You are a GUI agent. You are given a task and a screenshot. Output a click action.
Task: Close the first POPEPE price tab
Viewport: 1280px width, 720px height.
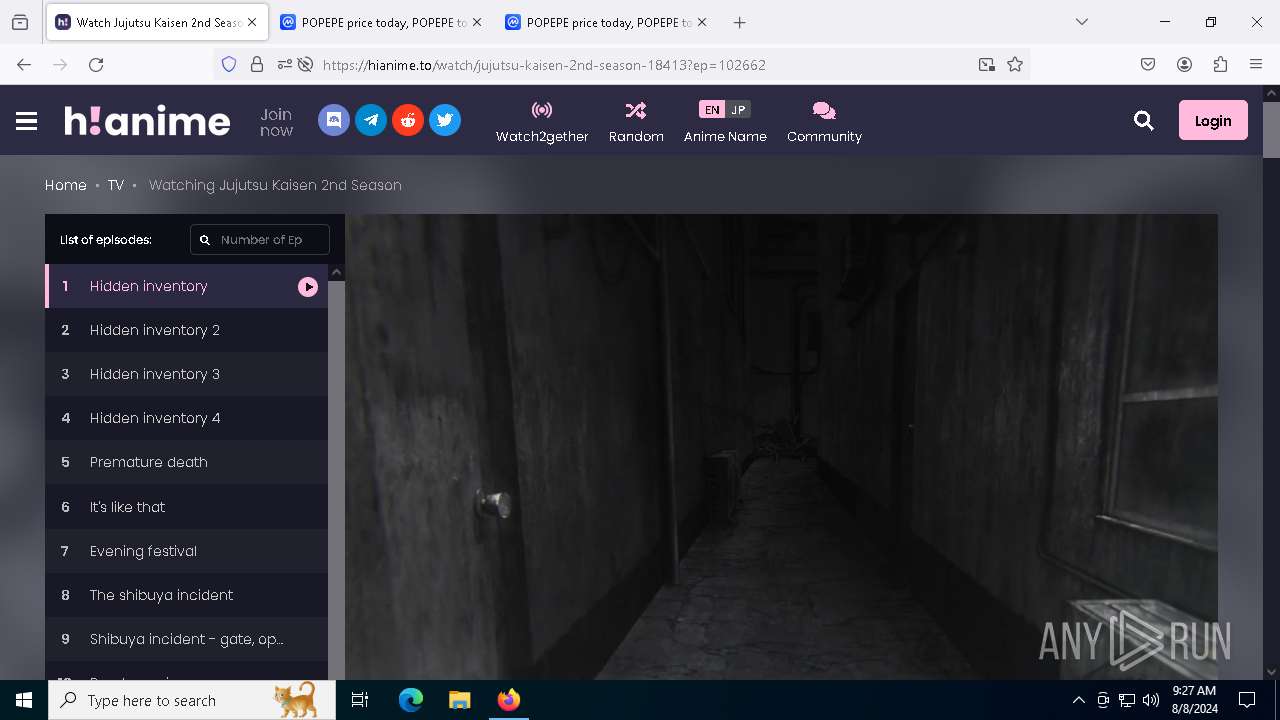pos(476,22)
